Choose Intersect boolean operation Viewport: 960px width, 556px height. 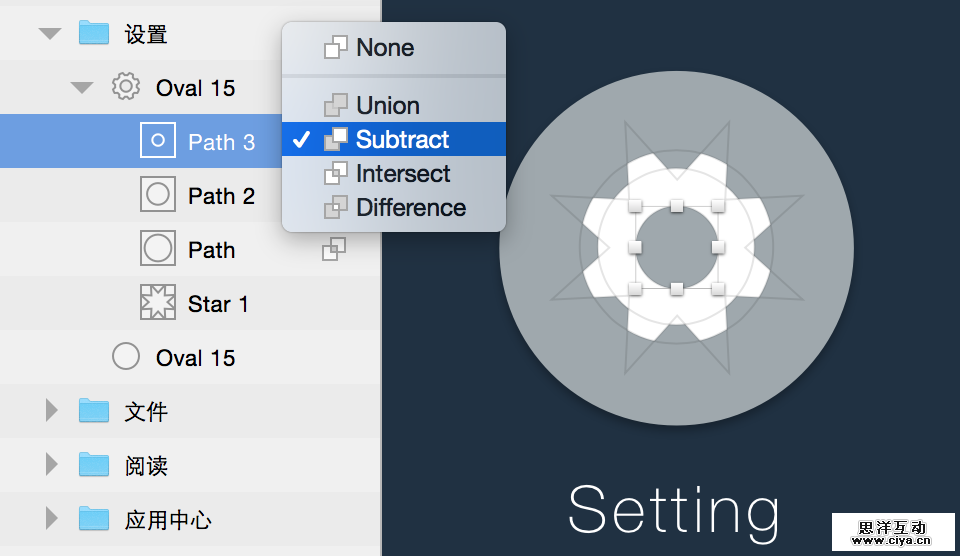coord(402,174)
